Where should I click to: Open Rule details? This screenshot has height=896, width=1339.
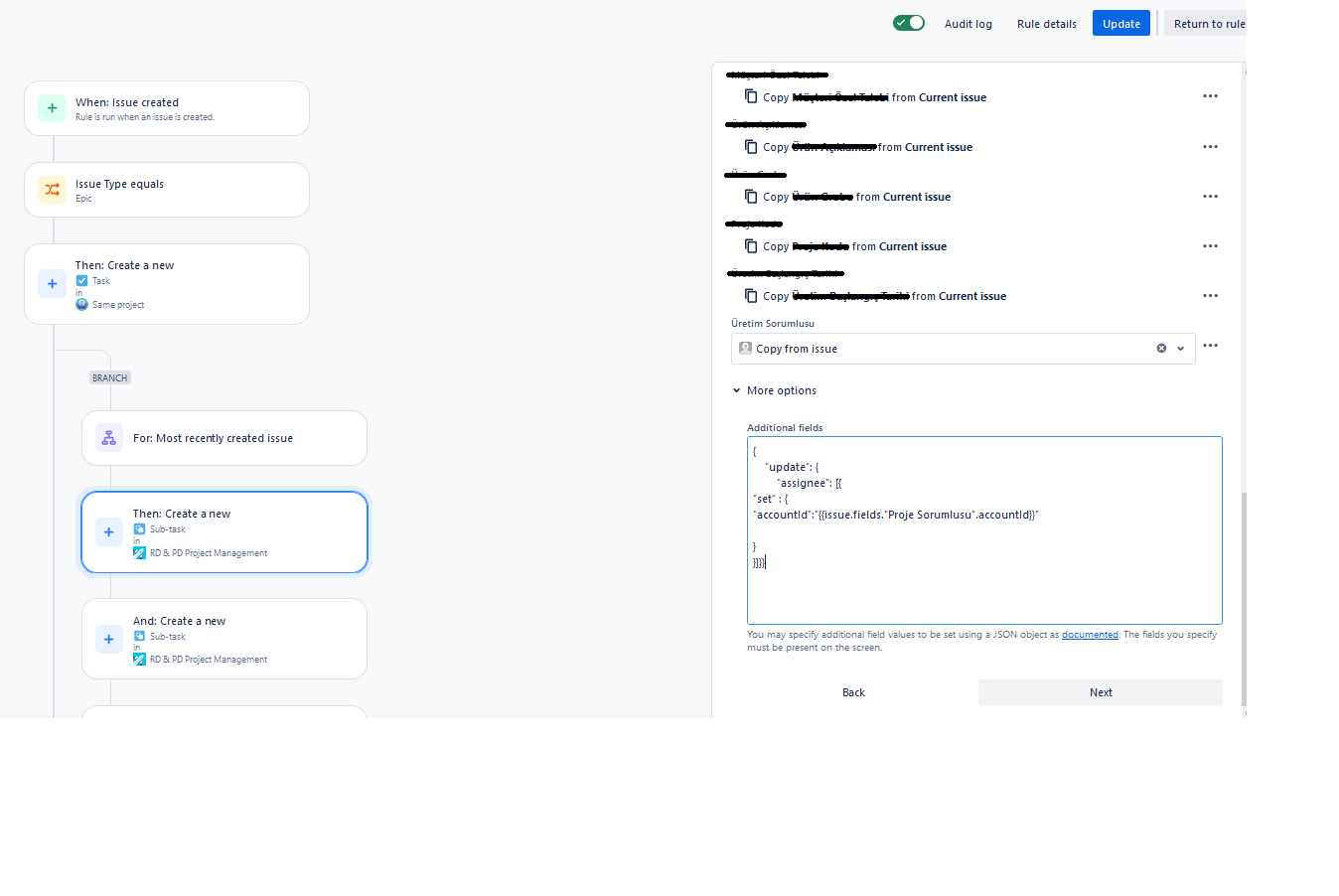pos(1047,24)
